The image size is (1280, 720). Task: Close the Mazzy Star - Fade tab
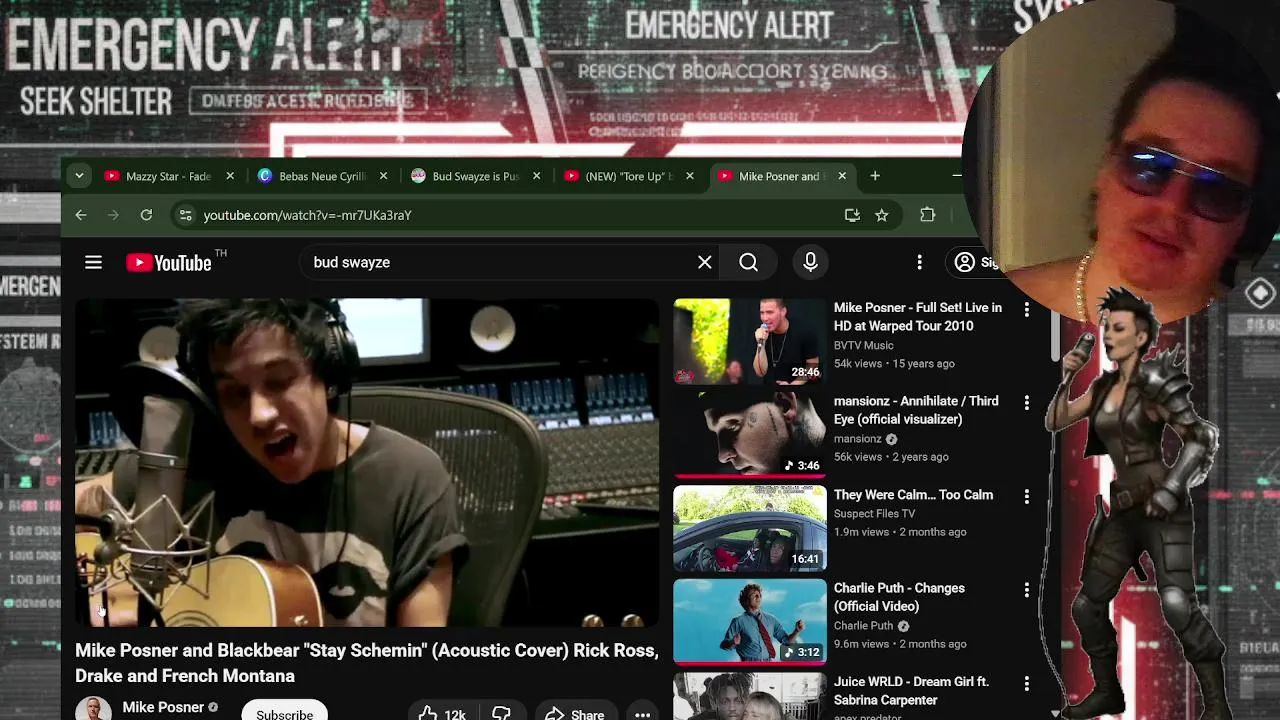[x=230, y=176]
